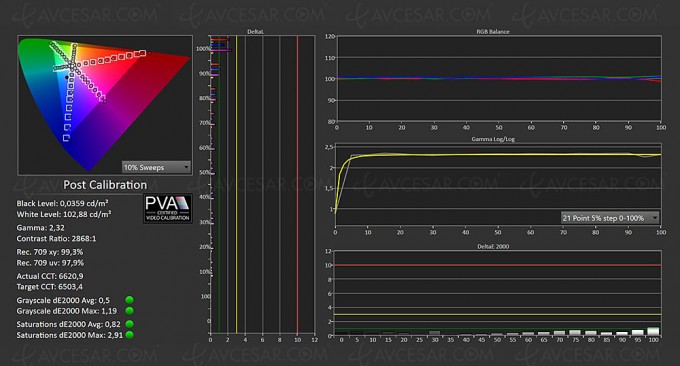680x366 pixels.
Task: Click green indicator next to Grayscale dE2000 Avg
Action: (129, 300)
